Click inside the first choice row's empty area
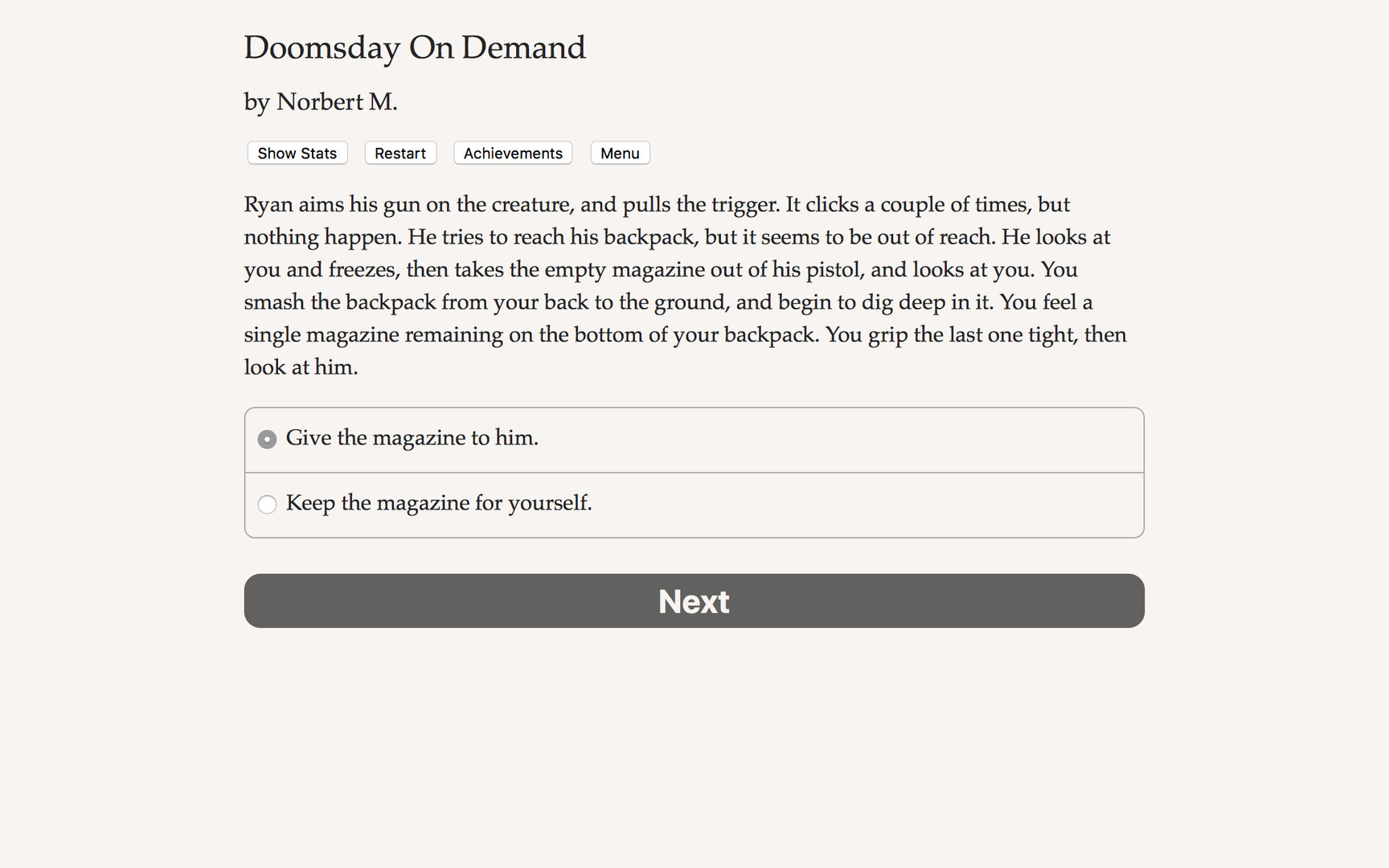Screen dimensions: 1389x868 pyautogui.click(x=844, y=440)
